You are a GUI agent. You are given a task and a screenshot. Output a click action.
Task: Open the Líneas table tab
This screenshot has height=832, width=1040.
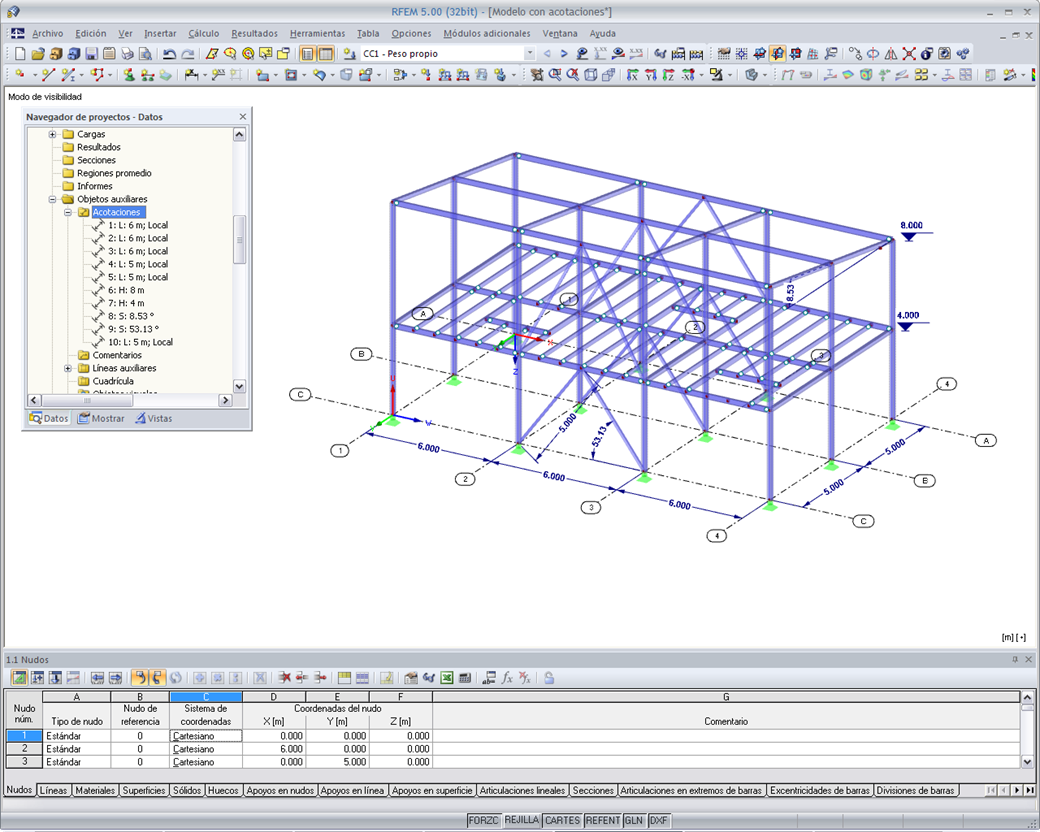tap(53, 790)
